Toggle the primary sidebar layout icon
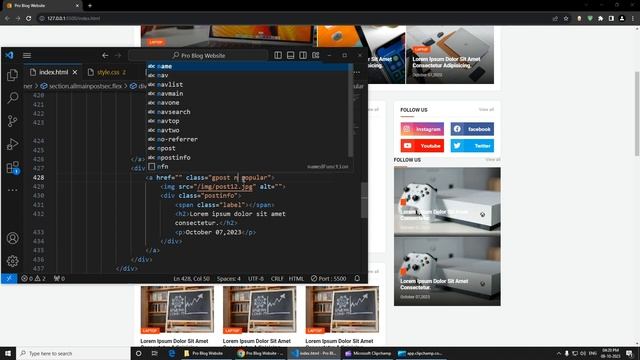The image size is (640, 360). point(278,56)
